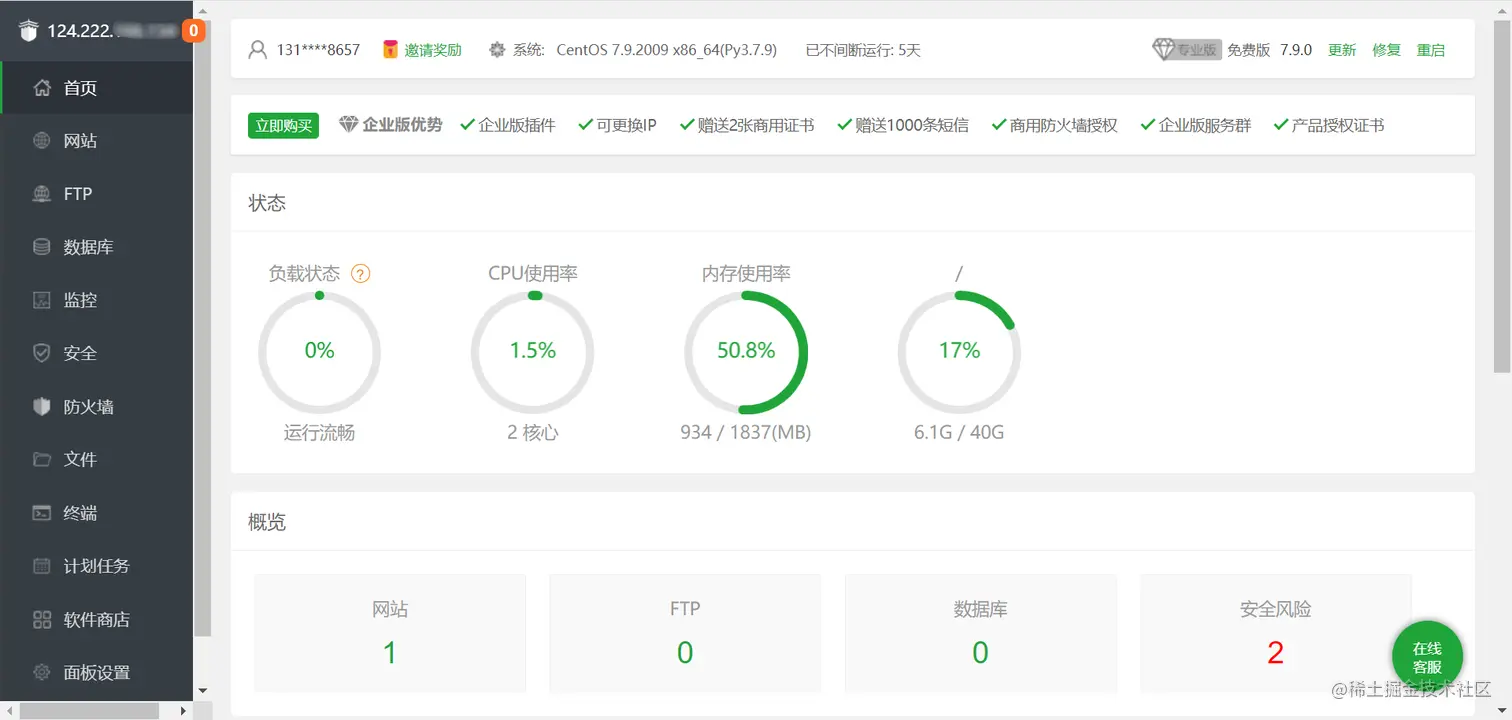
Task: Click the account number 131****8657
Action: pyautogui.click(x=318, y=50)
